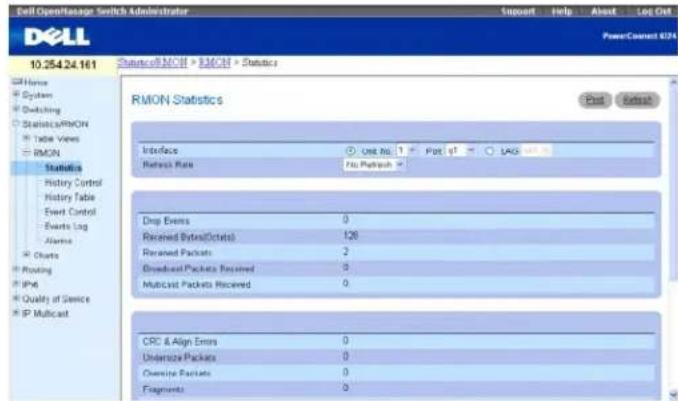678x401 pixels.
Task: Click the RMON Statistics heading
Action: pyautogui.click(x=177, y=100)
